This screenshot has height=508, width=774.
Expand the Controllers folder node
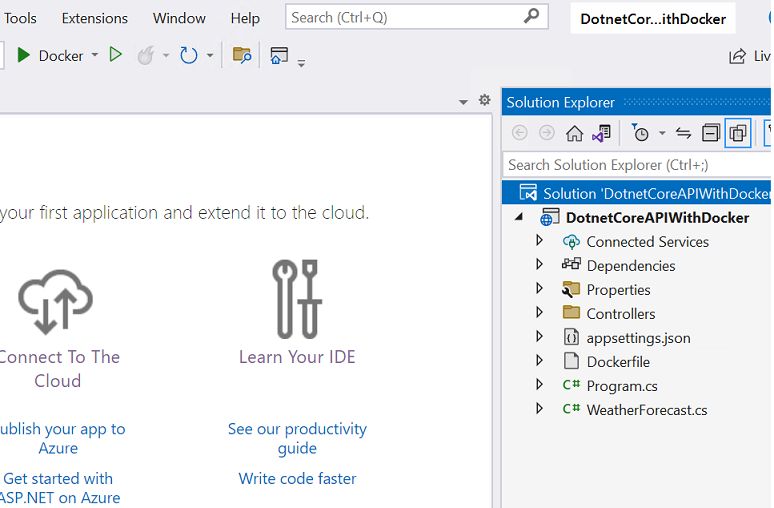tap(540, 313)
